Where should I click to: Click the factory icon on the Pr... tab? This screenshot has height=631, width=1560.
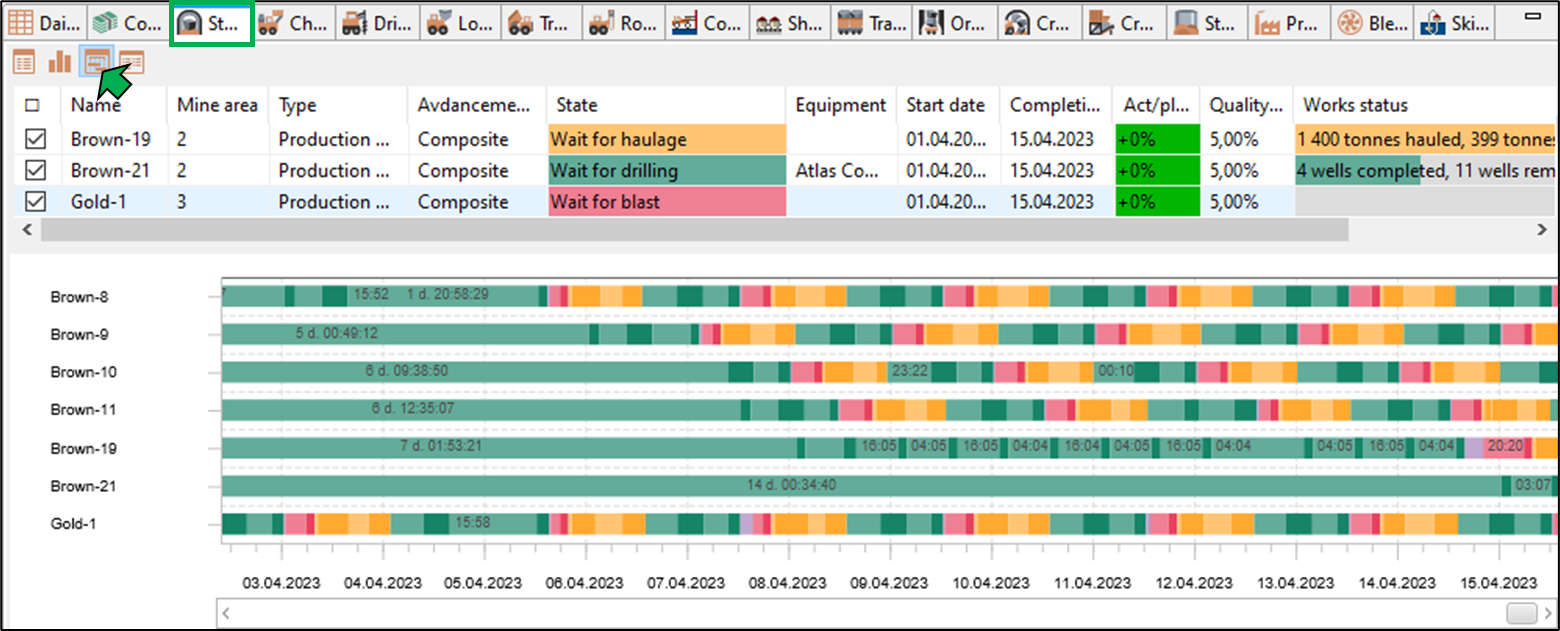tap(1267, 22)
